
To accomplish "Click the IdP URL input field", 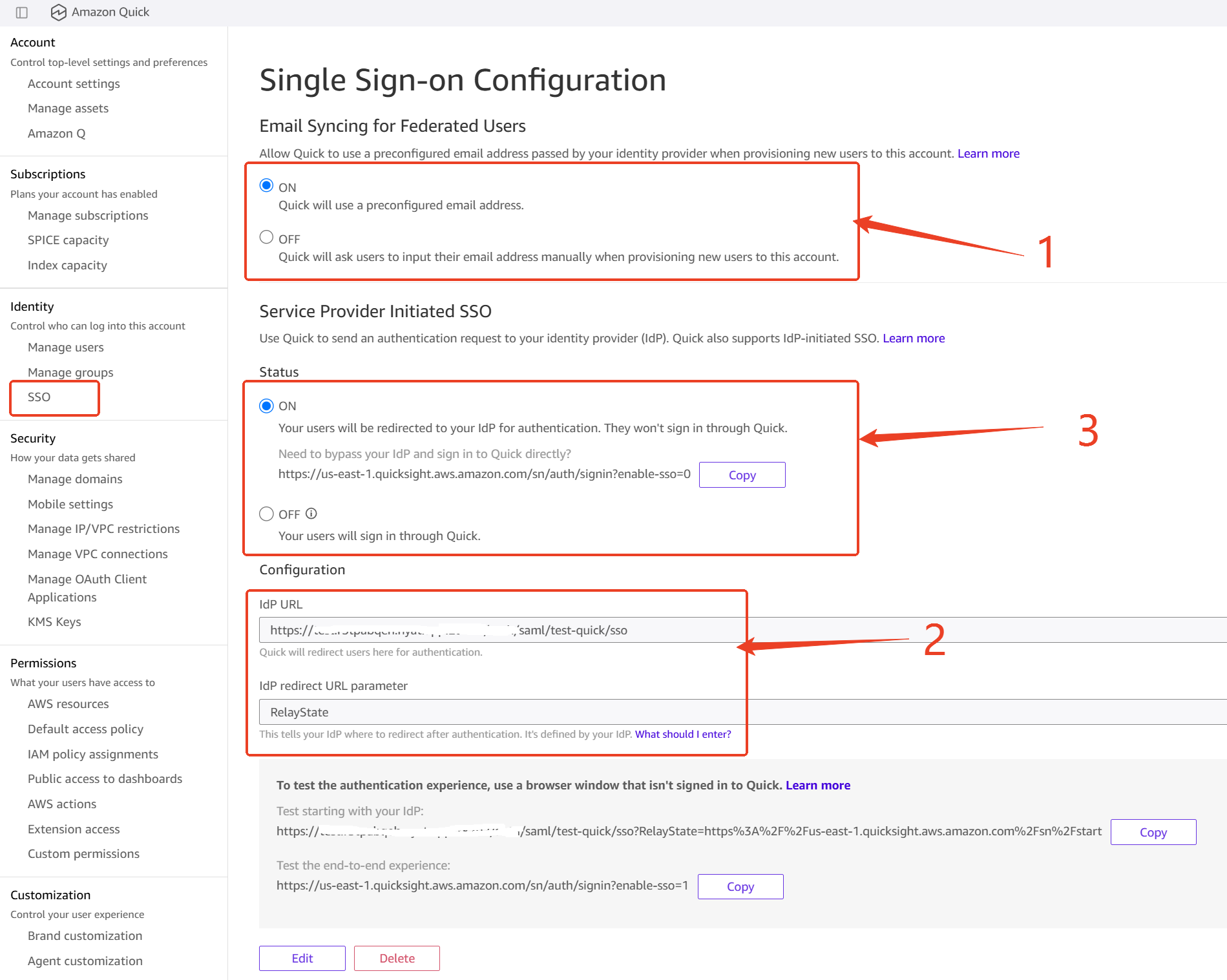I will tap(743, 630).
